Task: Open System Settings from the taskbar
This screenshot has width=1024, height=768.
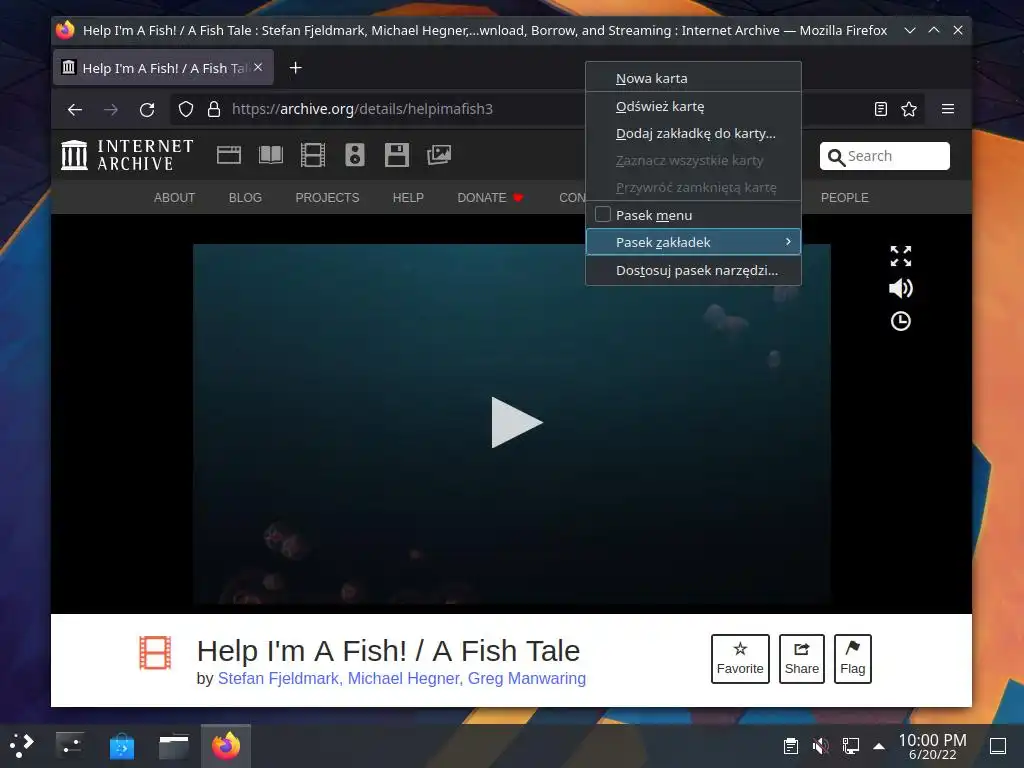Action: [x=70, y=745]
